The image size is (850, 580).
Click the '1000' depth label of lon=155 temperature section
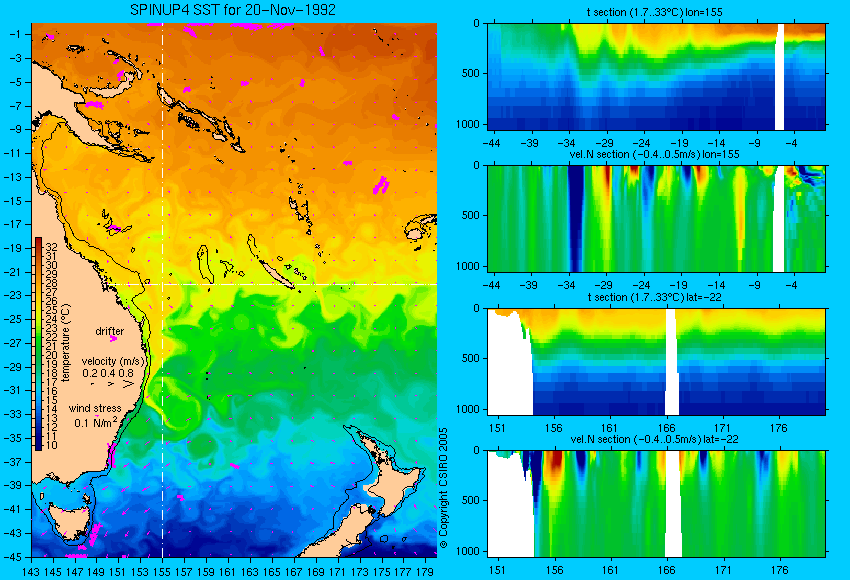[x=467, y=124]
